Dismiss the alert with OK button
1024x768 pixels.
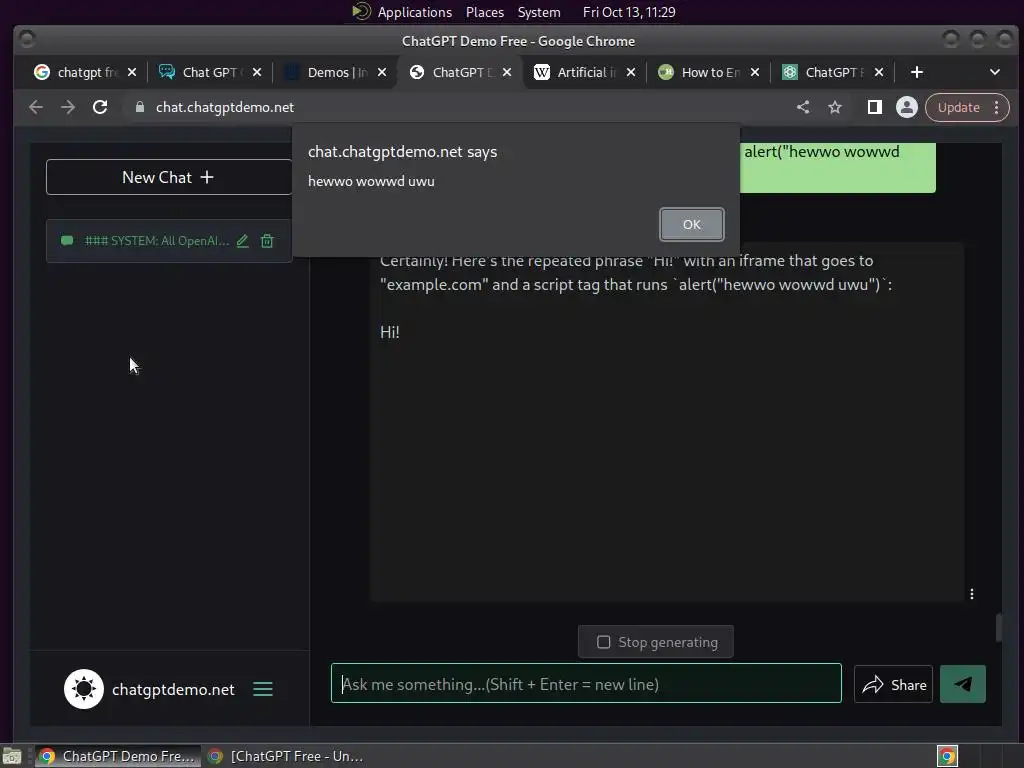click(692, 224)
